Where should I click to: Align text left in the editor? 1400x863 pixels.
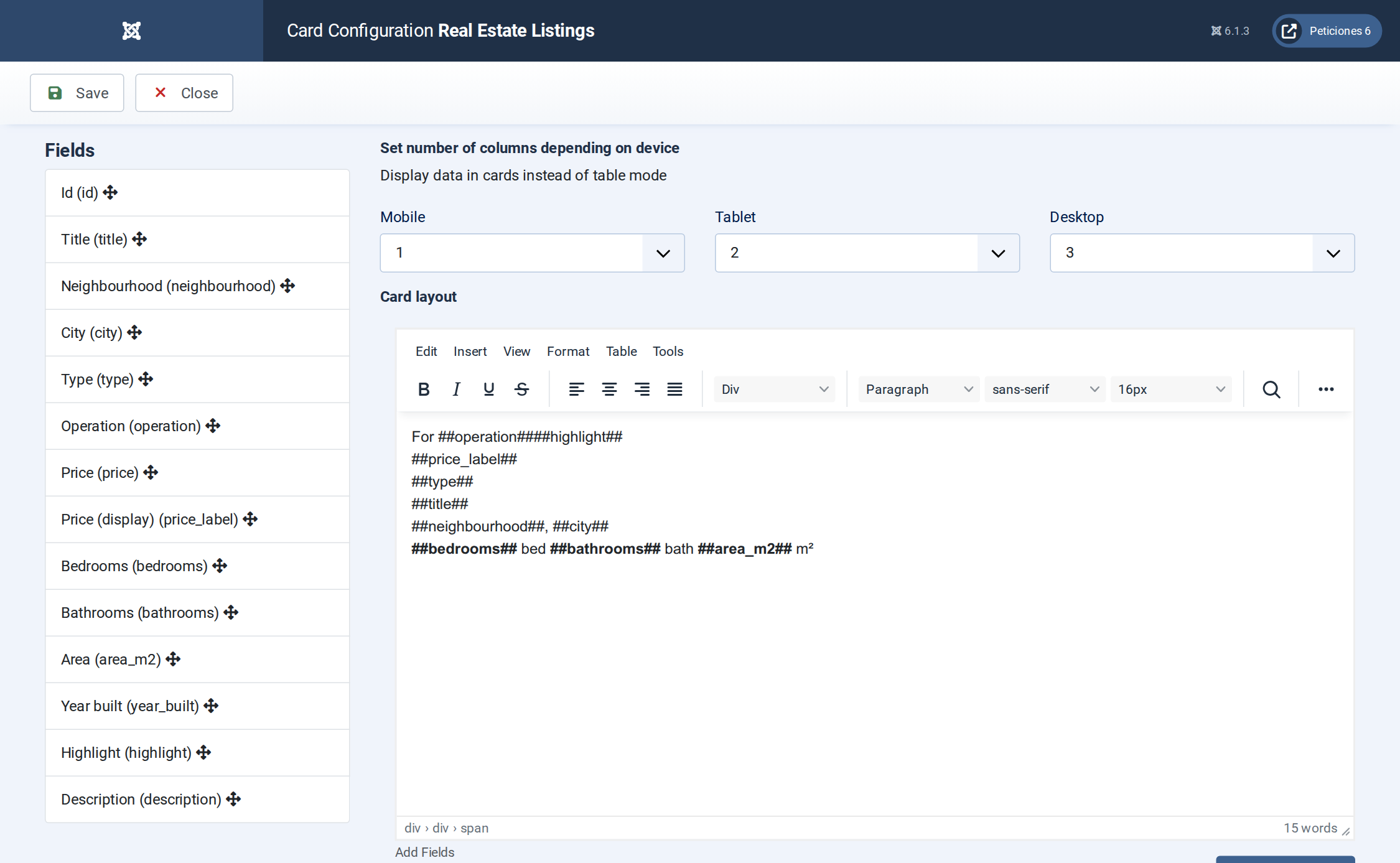pos(576,390)
